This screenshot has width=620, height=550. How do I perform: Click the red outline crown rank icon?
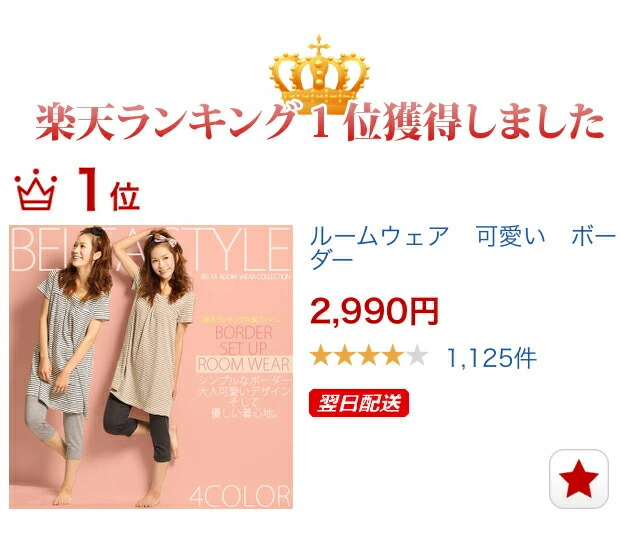point(36,189)
